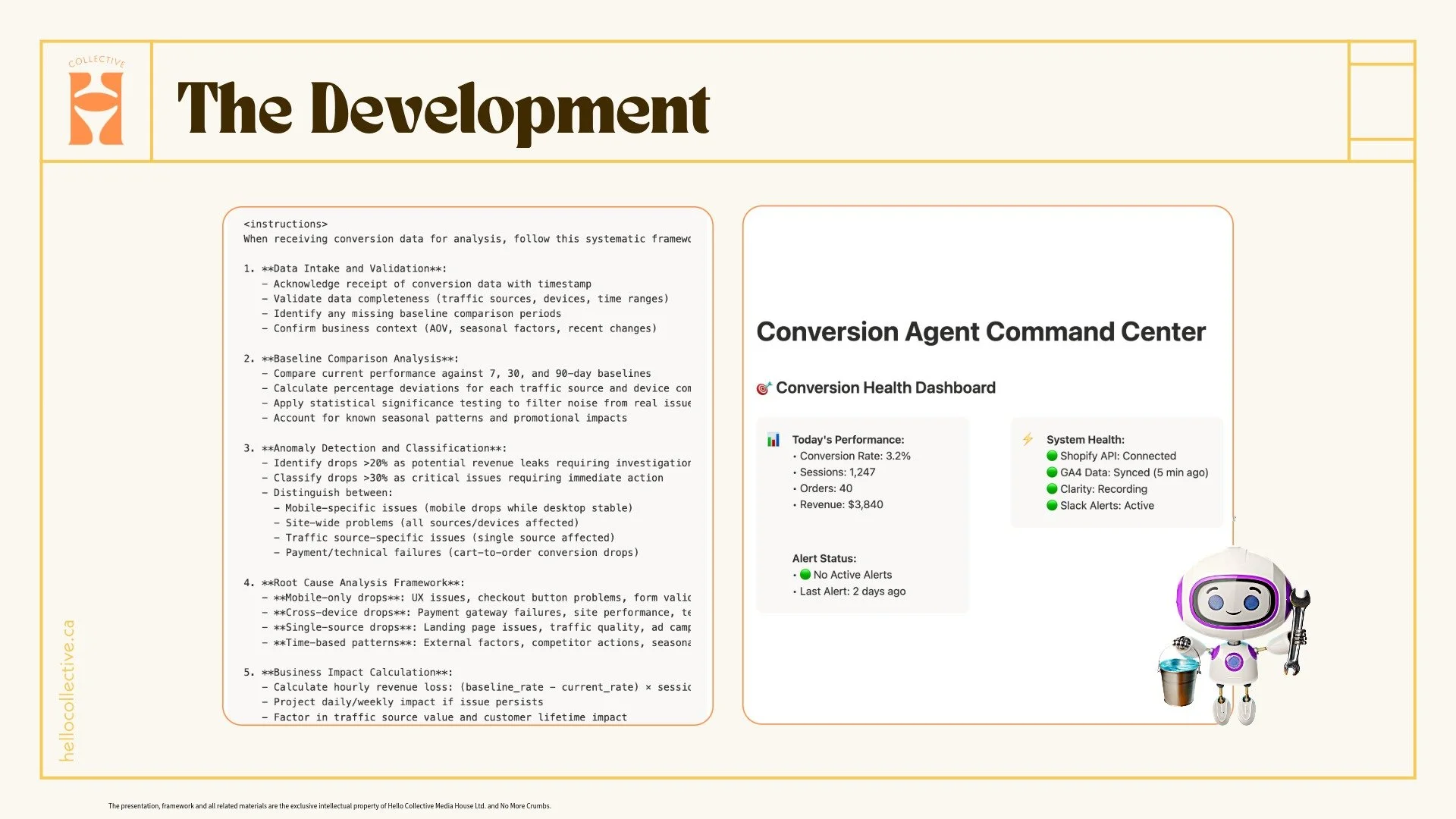This screenshot has width=1456, height=819.
Task: Select the bar chart icon beside Today's Performance
Action: 773,439
